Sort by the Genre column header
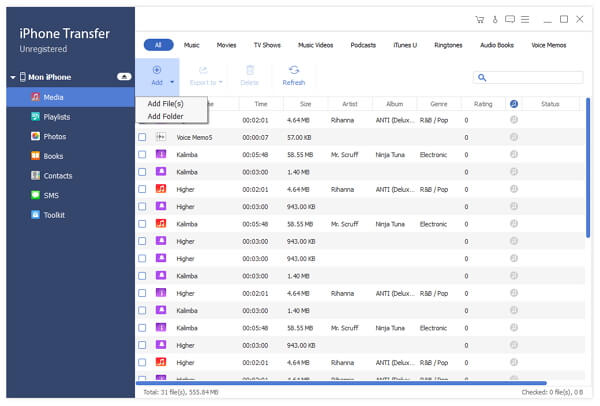This screenshot has width=600, height=406. [439, 104]
